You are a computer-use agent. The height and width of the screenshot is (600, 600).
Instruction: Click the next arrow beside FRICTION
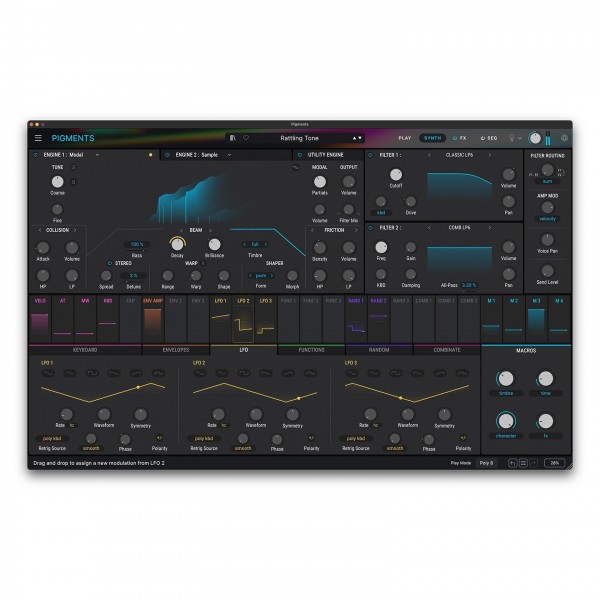click(356, 230)
